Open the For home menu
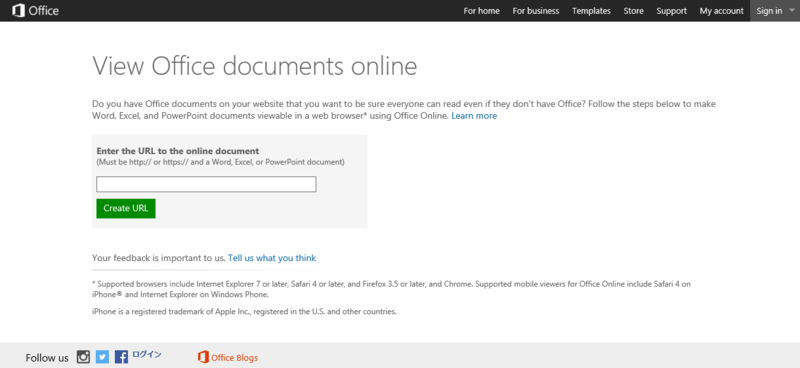The image size is (800, 368). tap(481, 11)
